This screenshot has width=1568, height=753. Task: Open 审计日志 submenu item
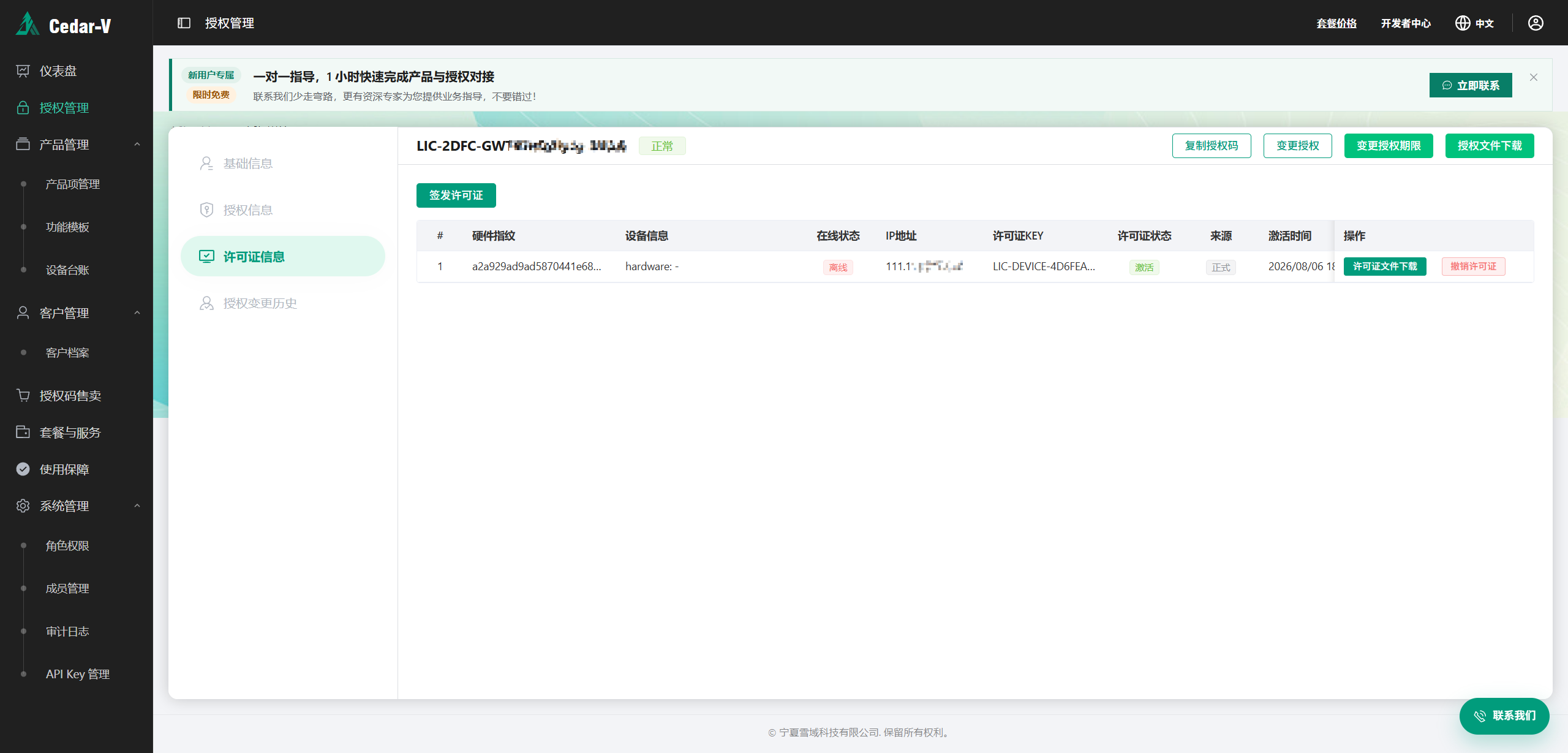click(67, 632)
